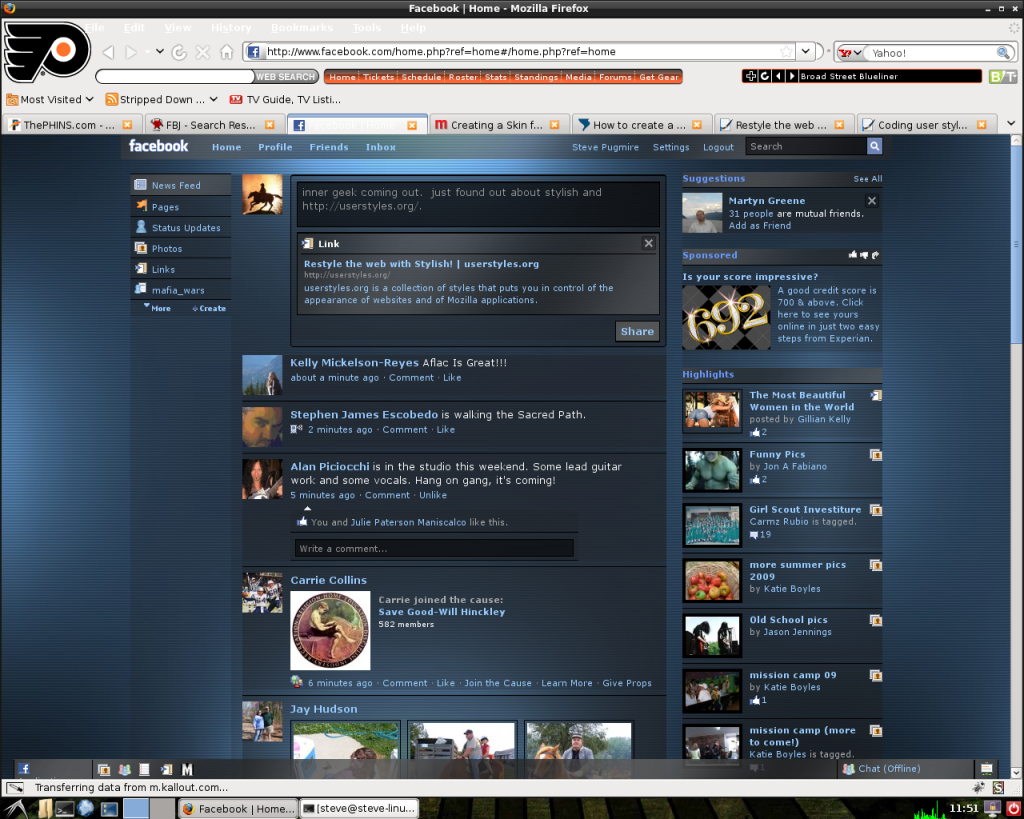This screenshot has width=1024, height=819.
Task: Open Profile in the Facebook top navigation
Action: click(x=275, y=147)
